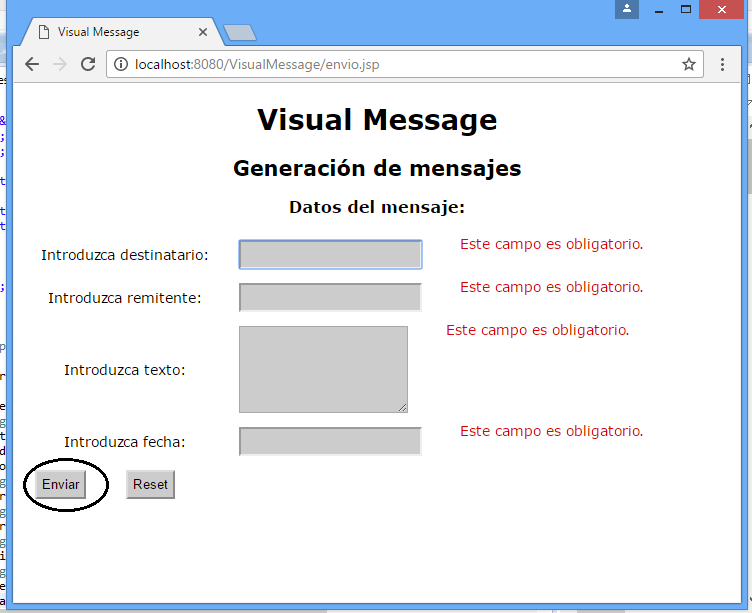
Task: Close the Visual Message tab
Action: pos(203,32)
